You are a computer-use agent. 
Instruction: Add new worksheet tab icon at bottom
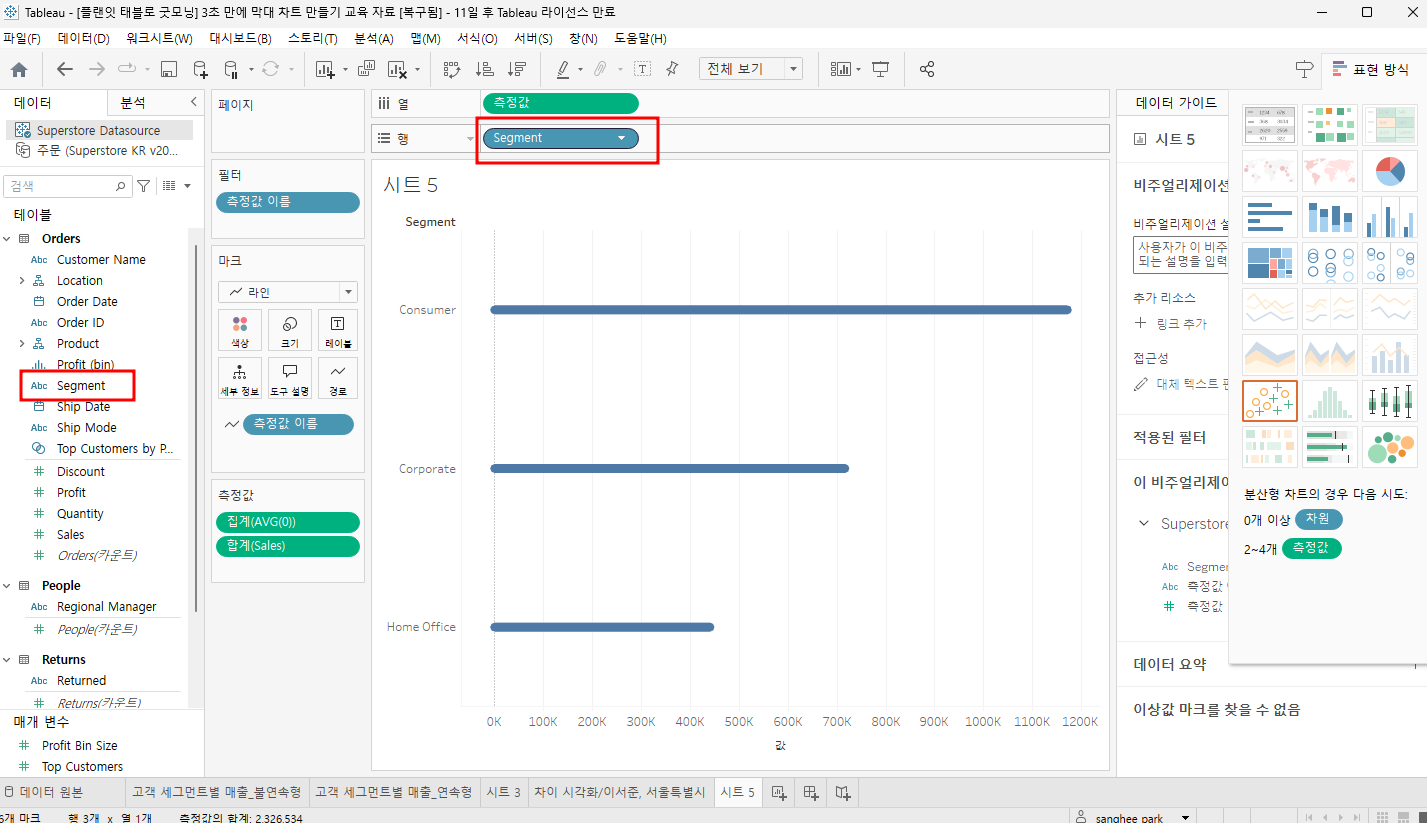[779, 792]
